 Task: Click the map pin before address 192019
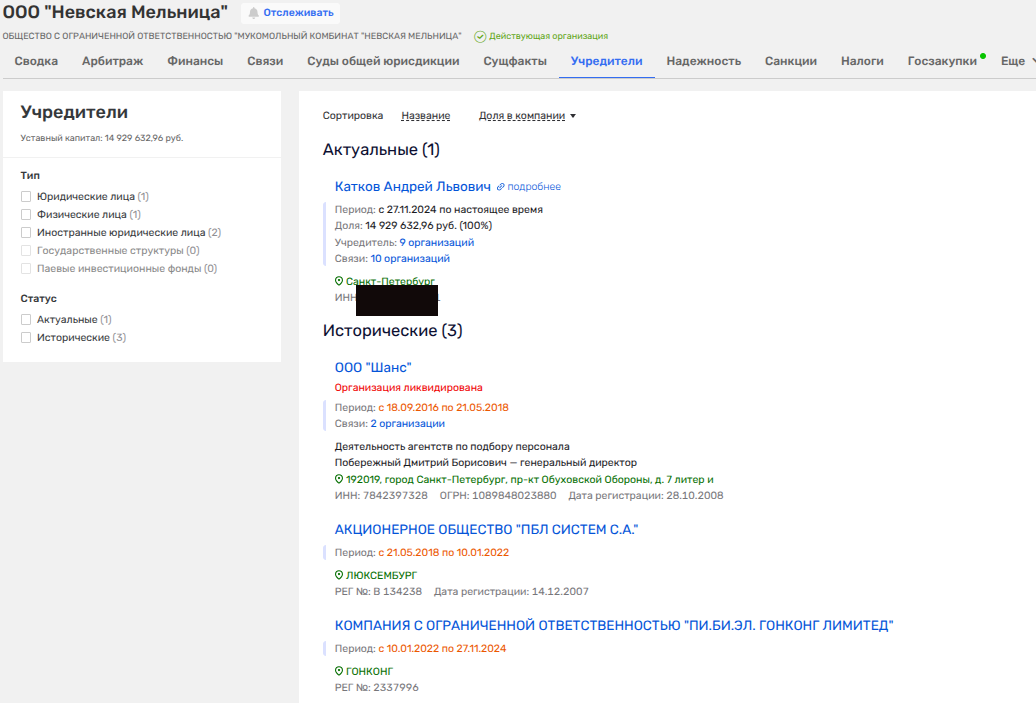[x=339, y=479]
